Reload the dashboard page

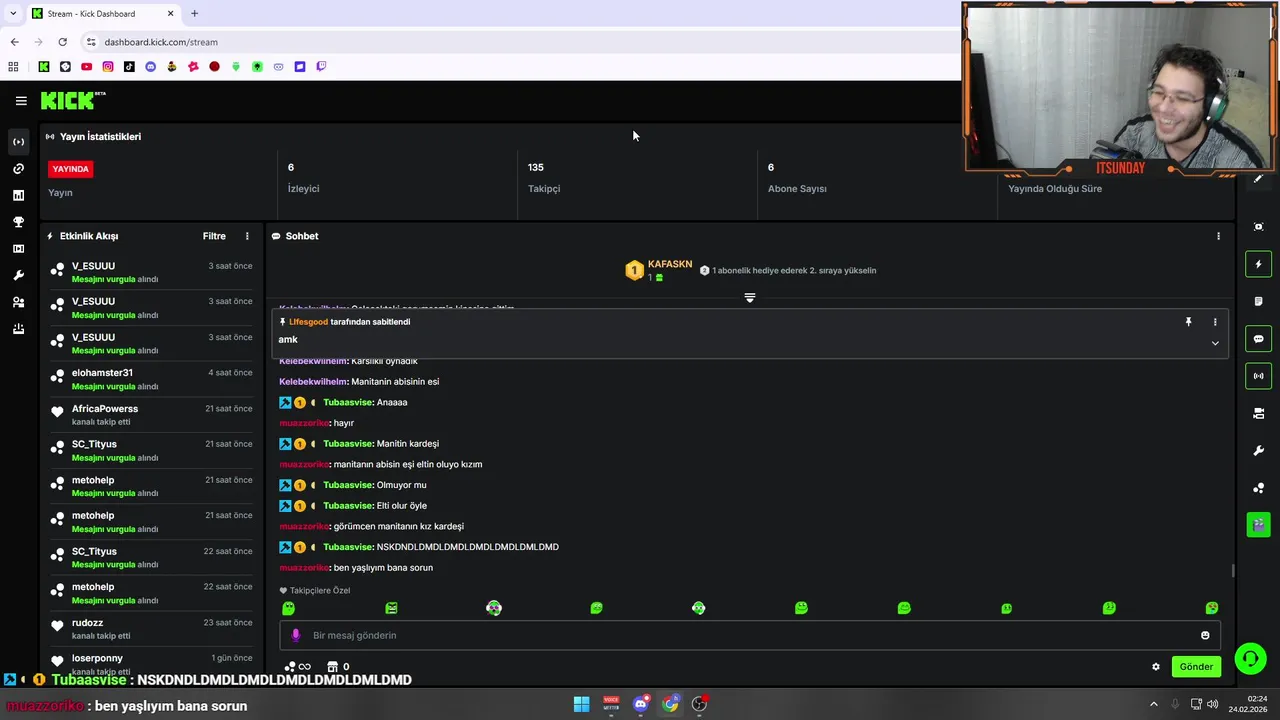pos(62,42)
